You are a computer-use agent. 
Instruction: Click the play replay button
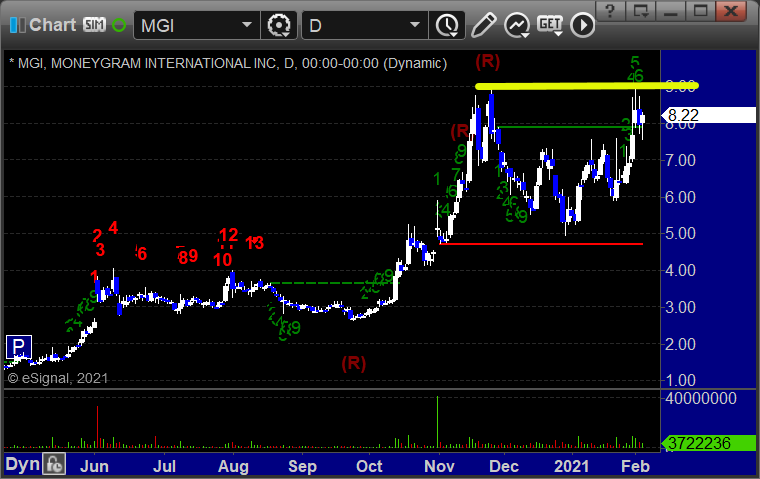point(583,25)
